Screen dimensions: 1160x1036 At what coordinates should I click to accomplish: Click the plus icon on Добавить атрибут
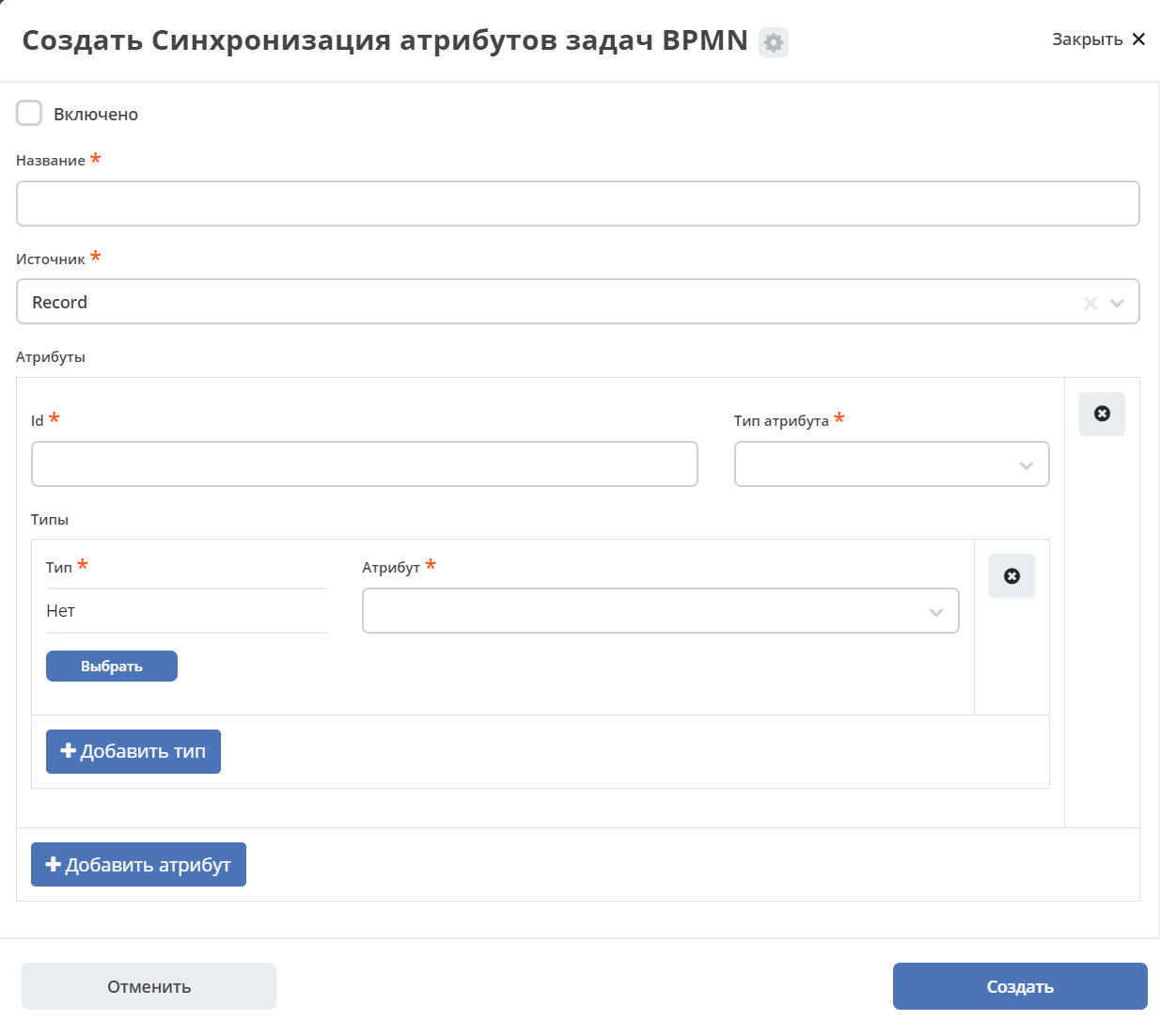point(53,864)
